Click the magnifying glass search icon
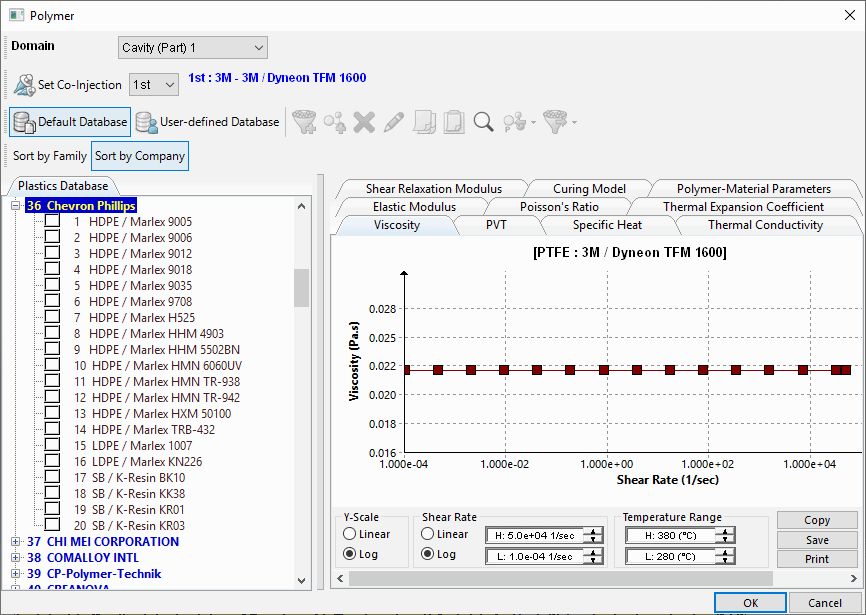Screen dimensions: 866x615 click(x=483, y=122)
